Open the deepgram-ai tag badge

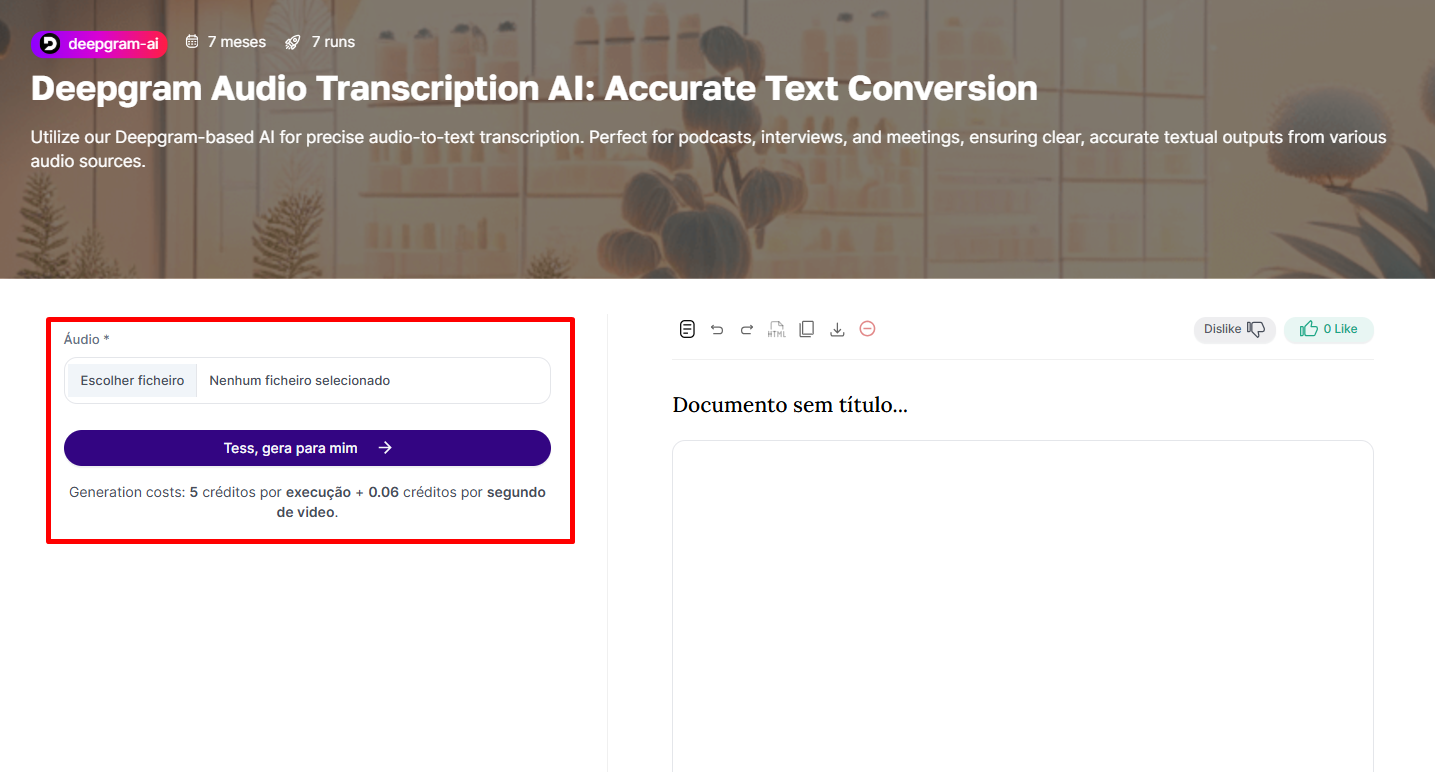tap(99, 43)
